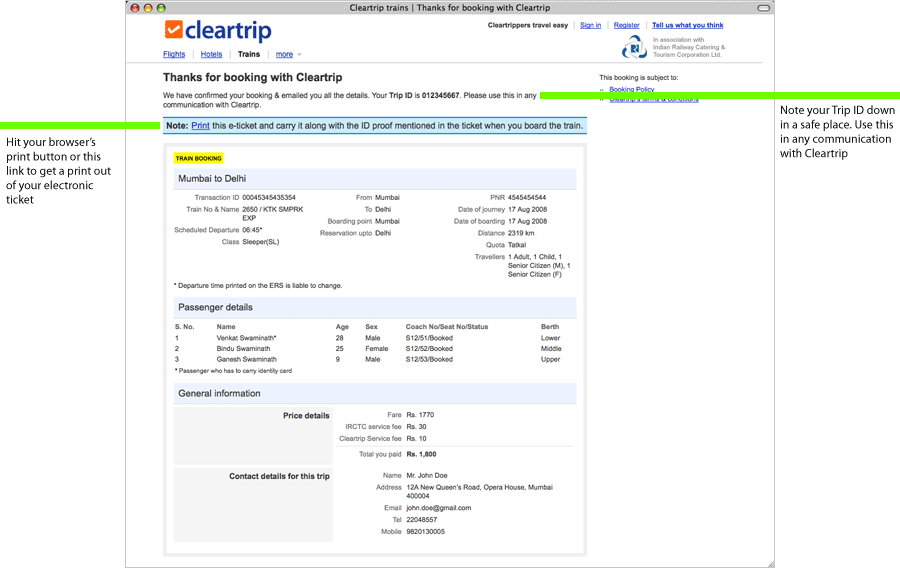Screen dimensions: 900x568
Task: Click Transaction ID value 00045345435354
Action: point(269,197)
